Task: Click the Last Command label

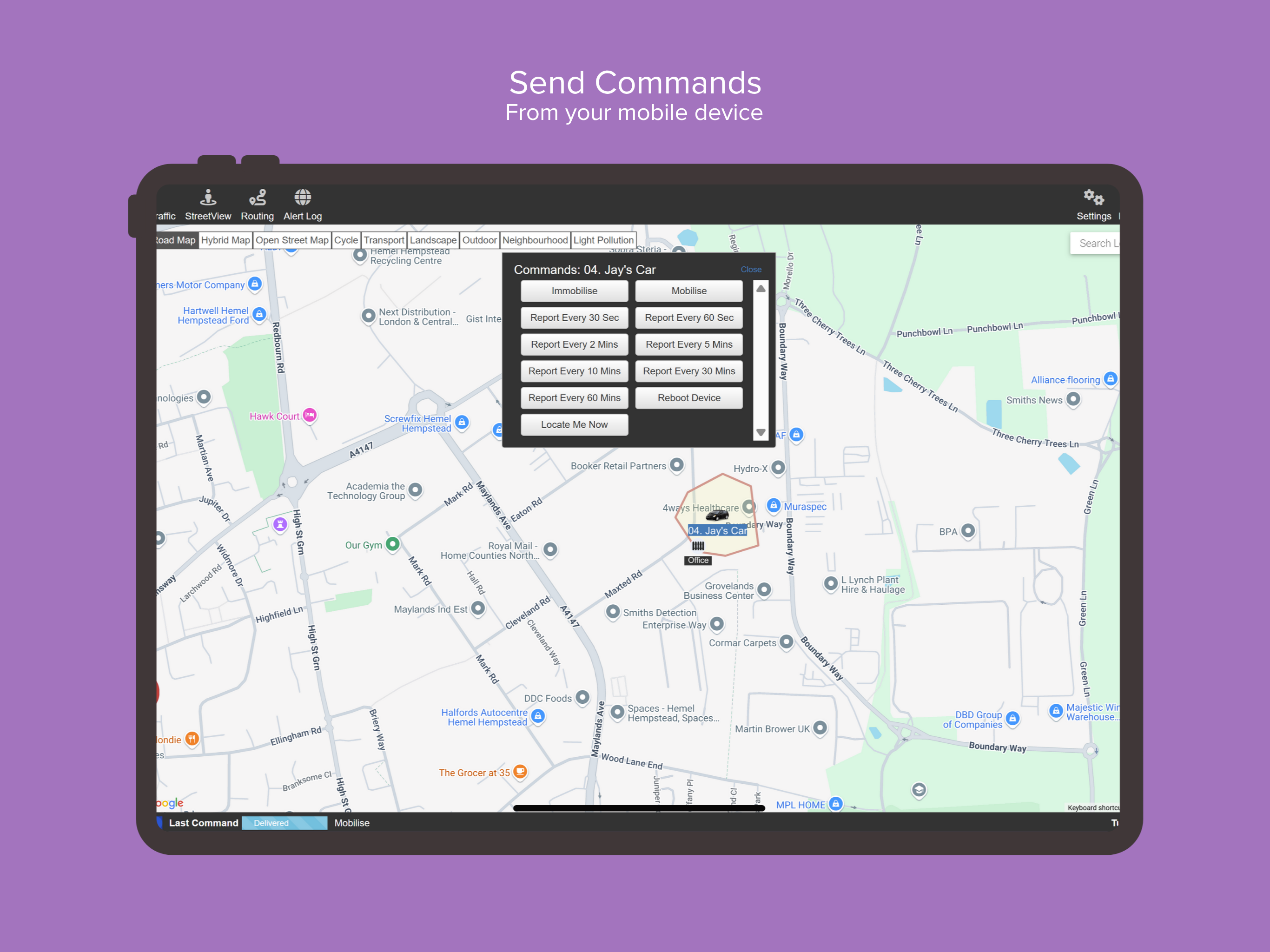Action: point(203,823)
